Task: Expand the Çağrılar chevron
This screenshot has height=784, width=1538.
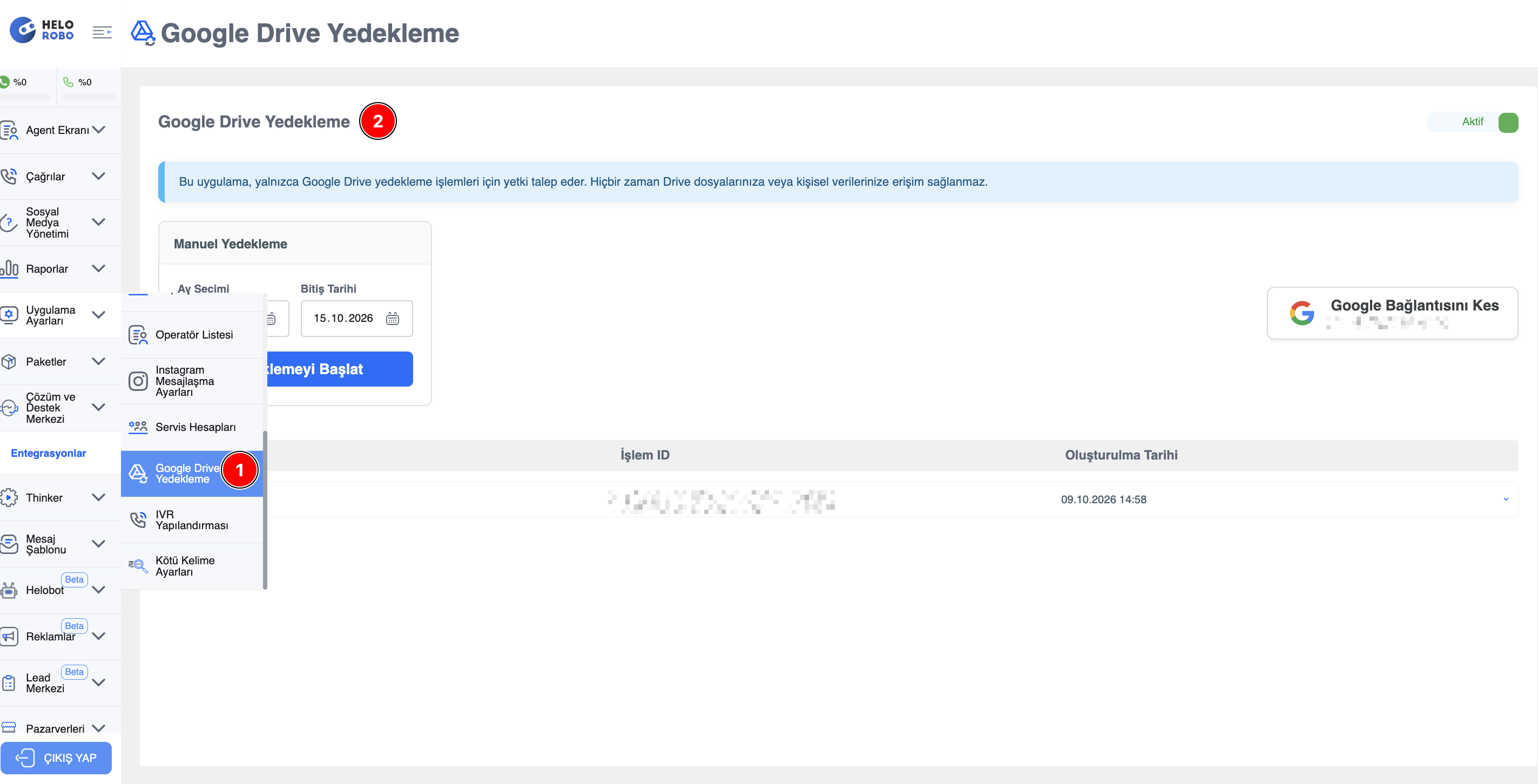Action: tap(98, 176)
